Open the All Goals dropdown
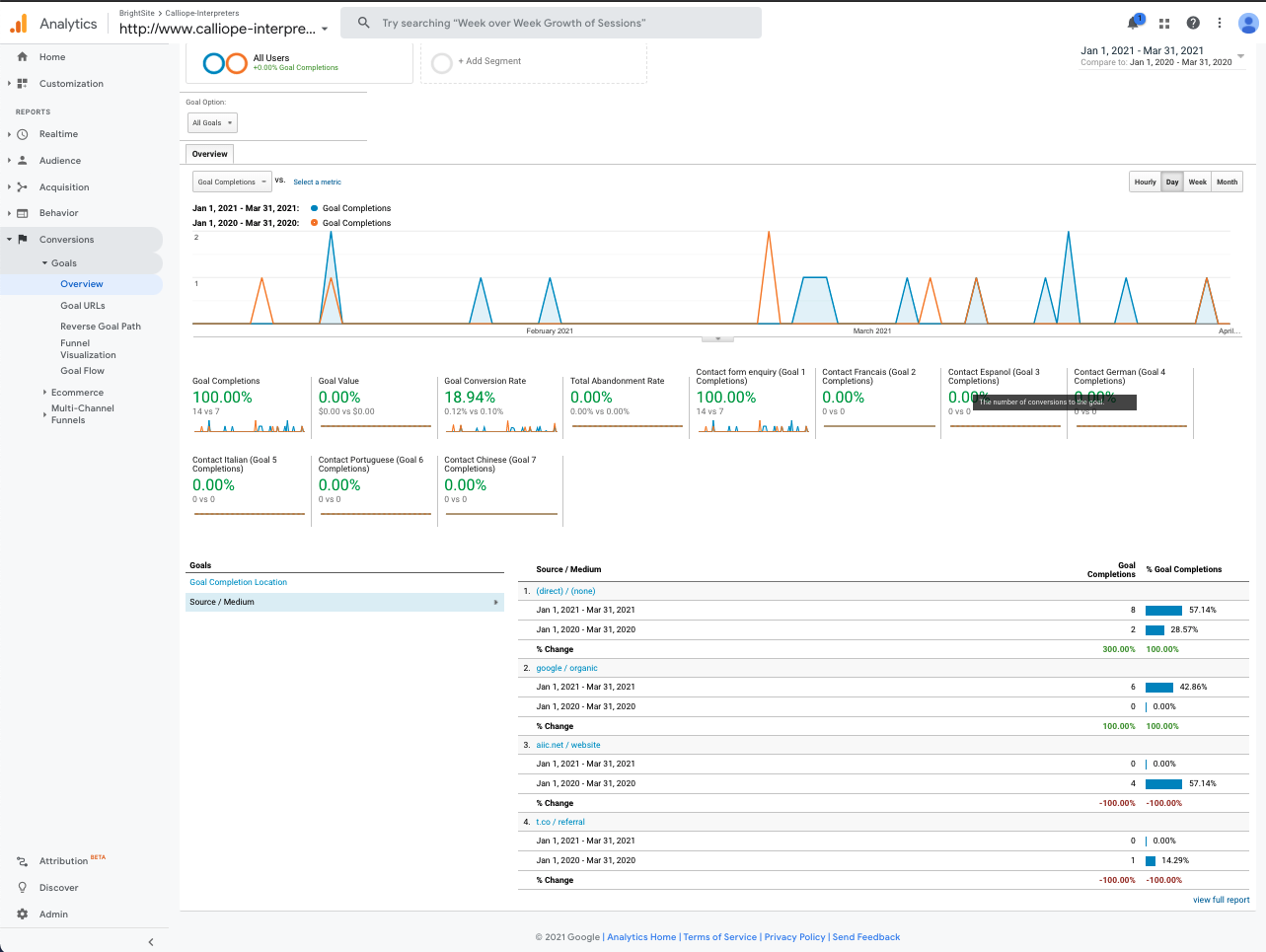 pos(211,121)
